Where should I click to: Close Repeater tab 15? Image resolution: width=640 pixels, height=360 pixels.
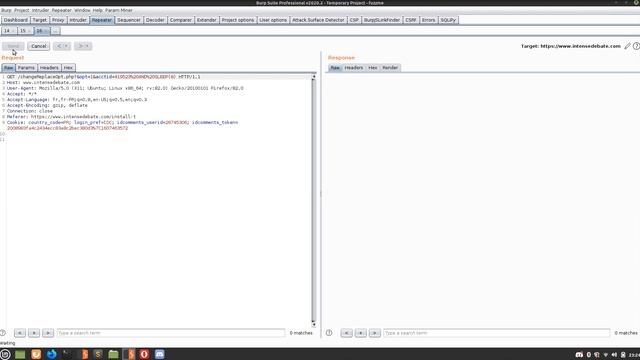click(29, 31)
